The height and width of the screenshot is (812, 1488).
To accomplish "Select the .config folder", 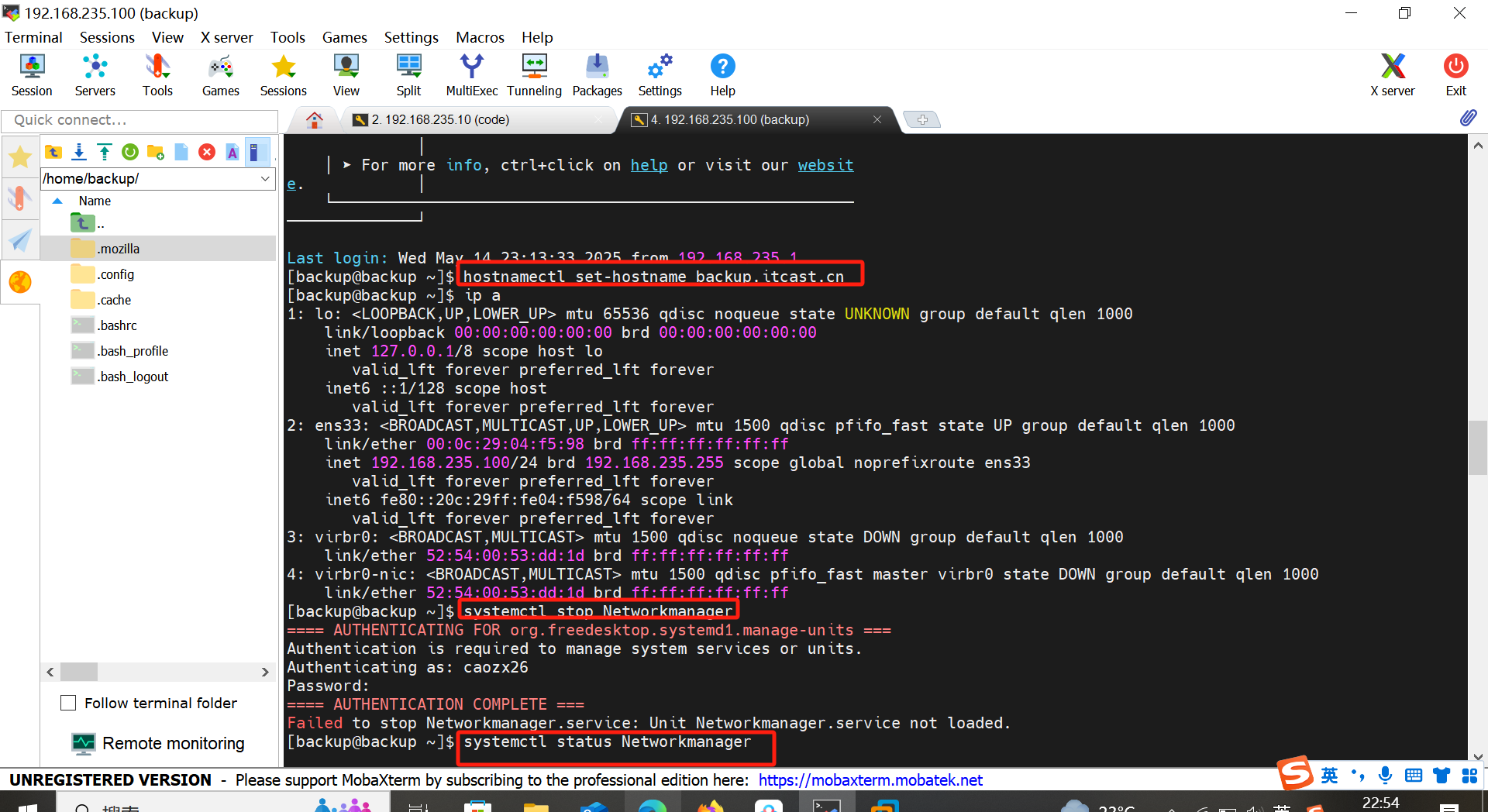I will pos(158,274).
